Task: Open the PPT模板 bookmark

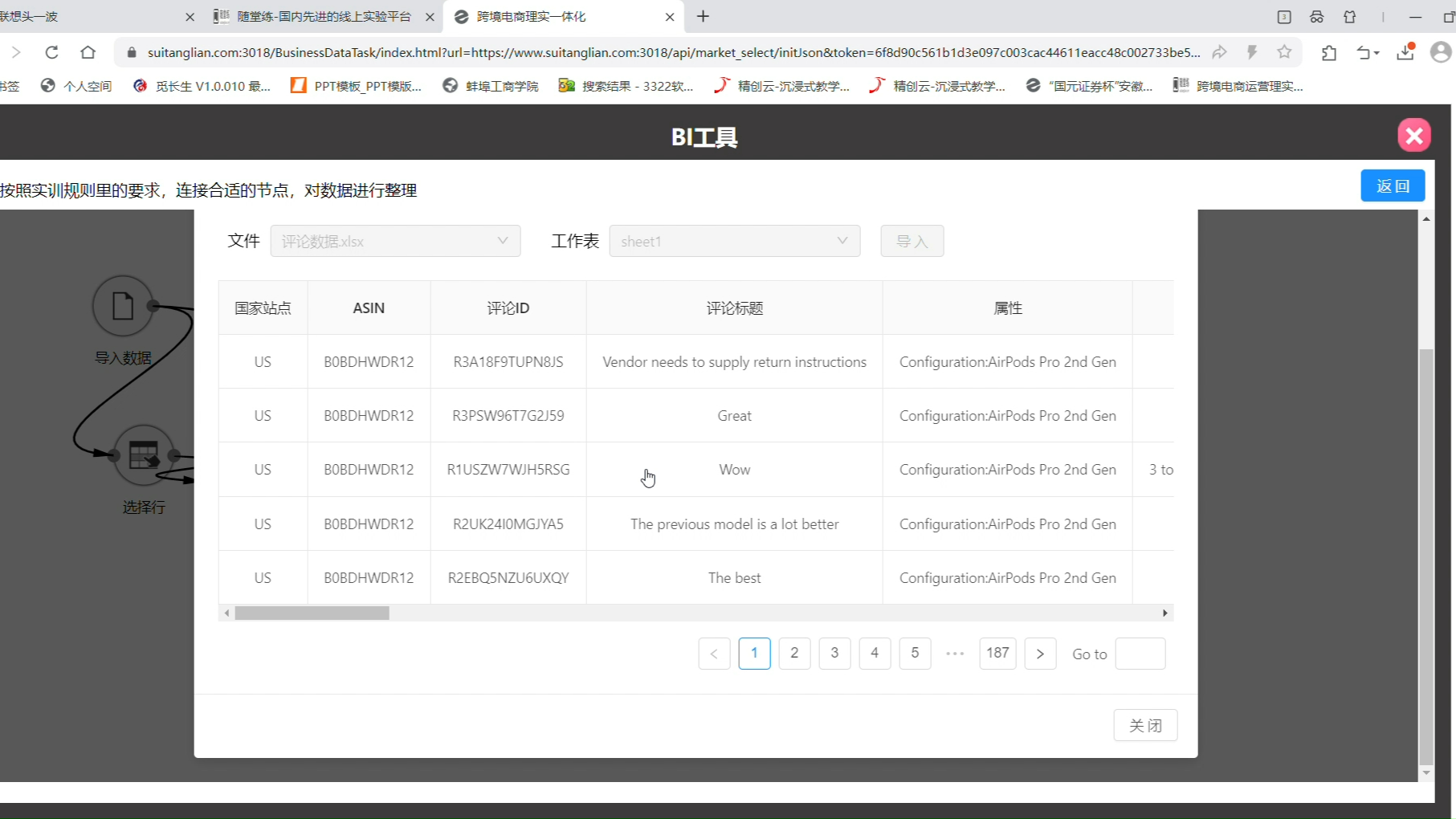Action: [x=357, y=86]
